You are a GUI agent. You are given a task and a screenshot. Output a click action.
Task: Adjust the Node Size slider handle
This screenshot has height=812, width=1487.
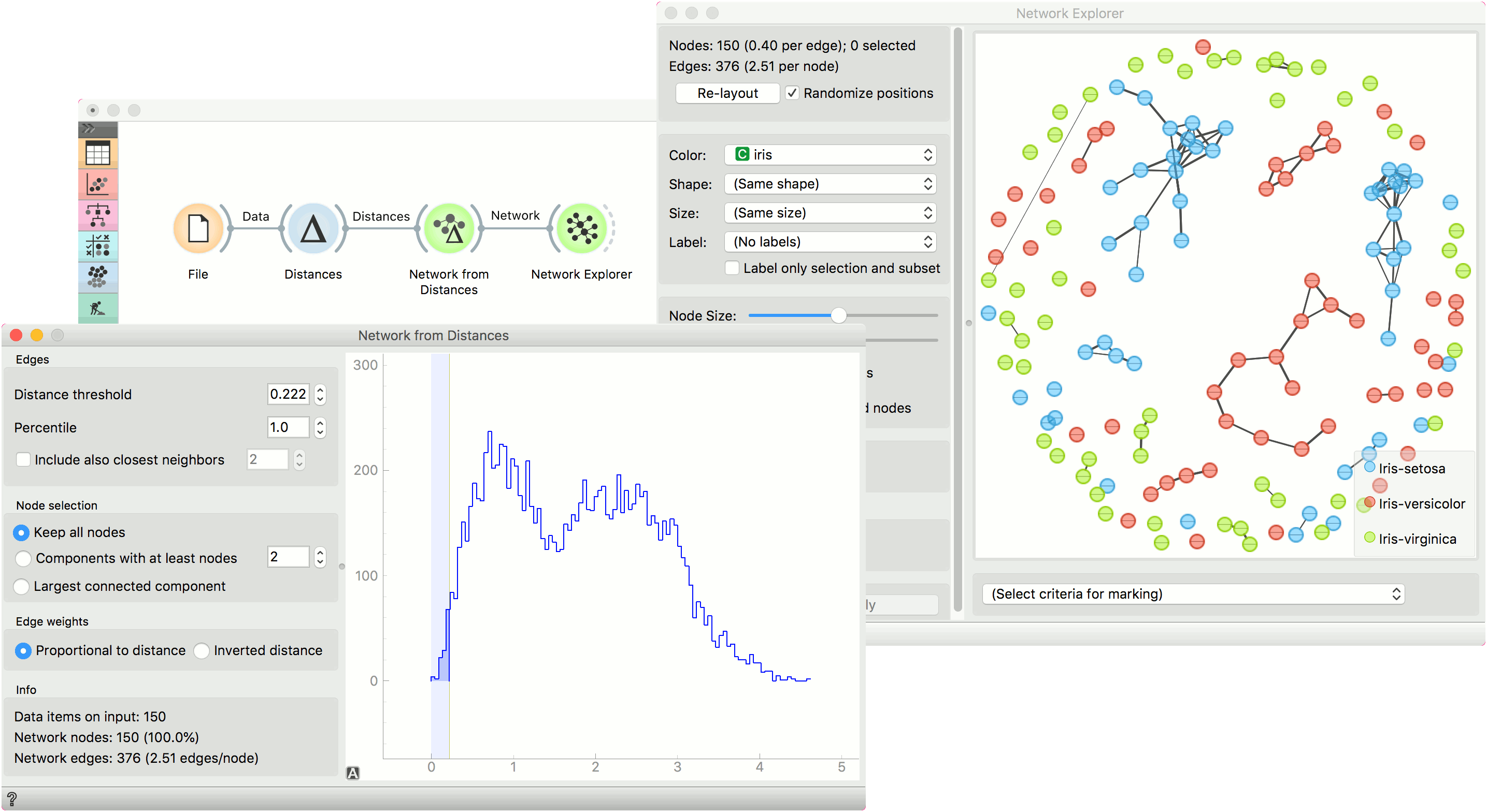[838, 315]
